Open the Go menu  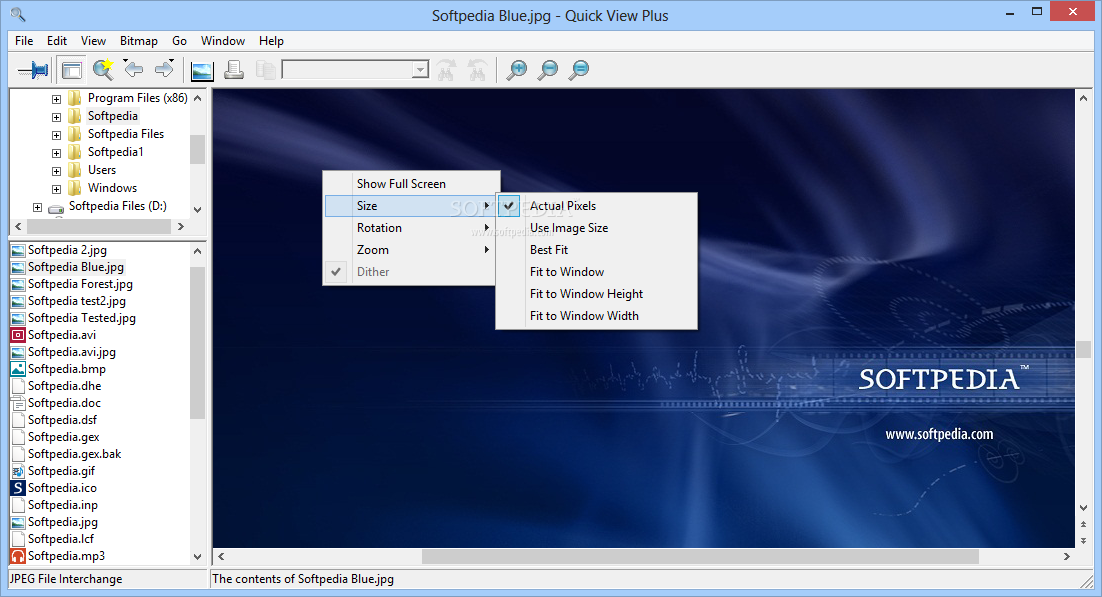coord(179,41)
